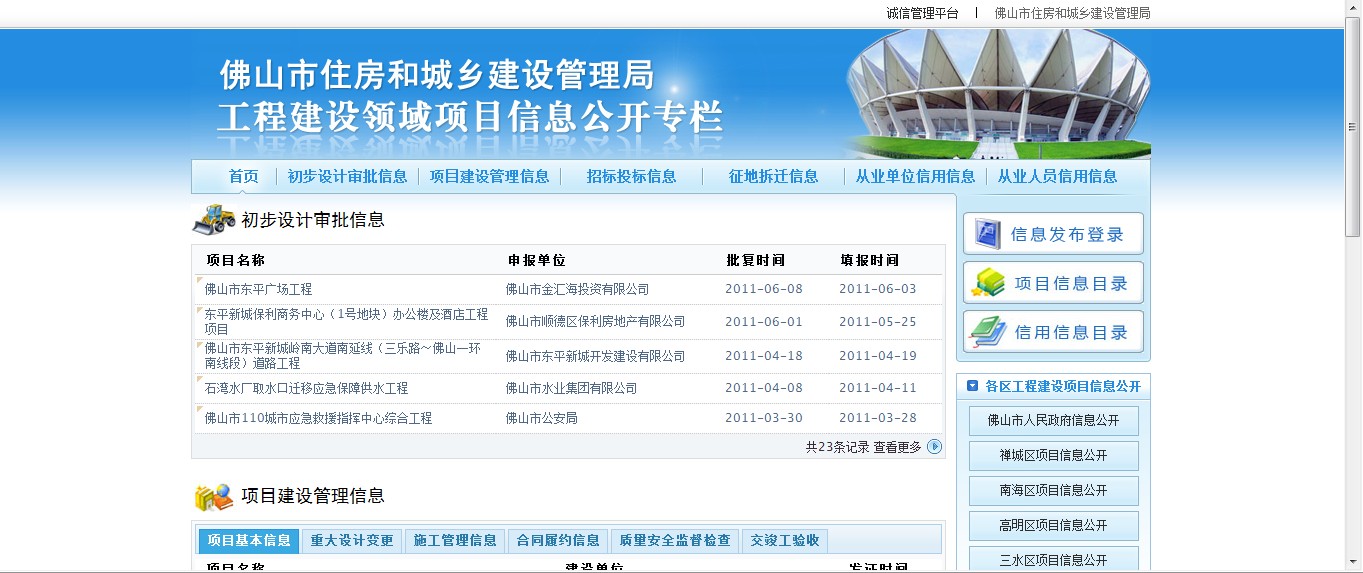Click the 项目信息目录 stacked books icon
The image size is (1363, 573).
pos(988,283)
